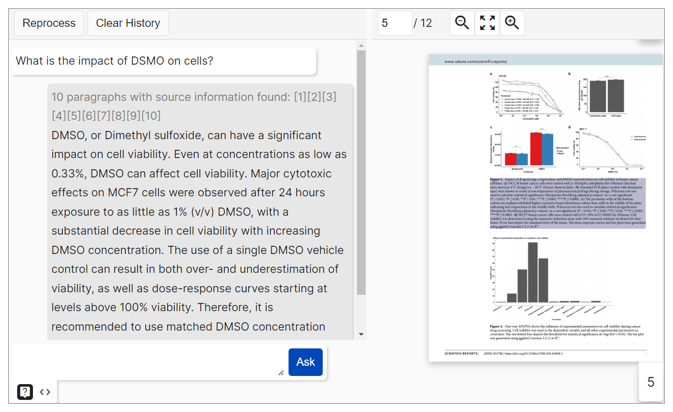This screenshot has width=673, height=412.
Task: Zoom out of the PDF document
Action: 462,23
